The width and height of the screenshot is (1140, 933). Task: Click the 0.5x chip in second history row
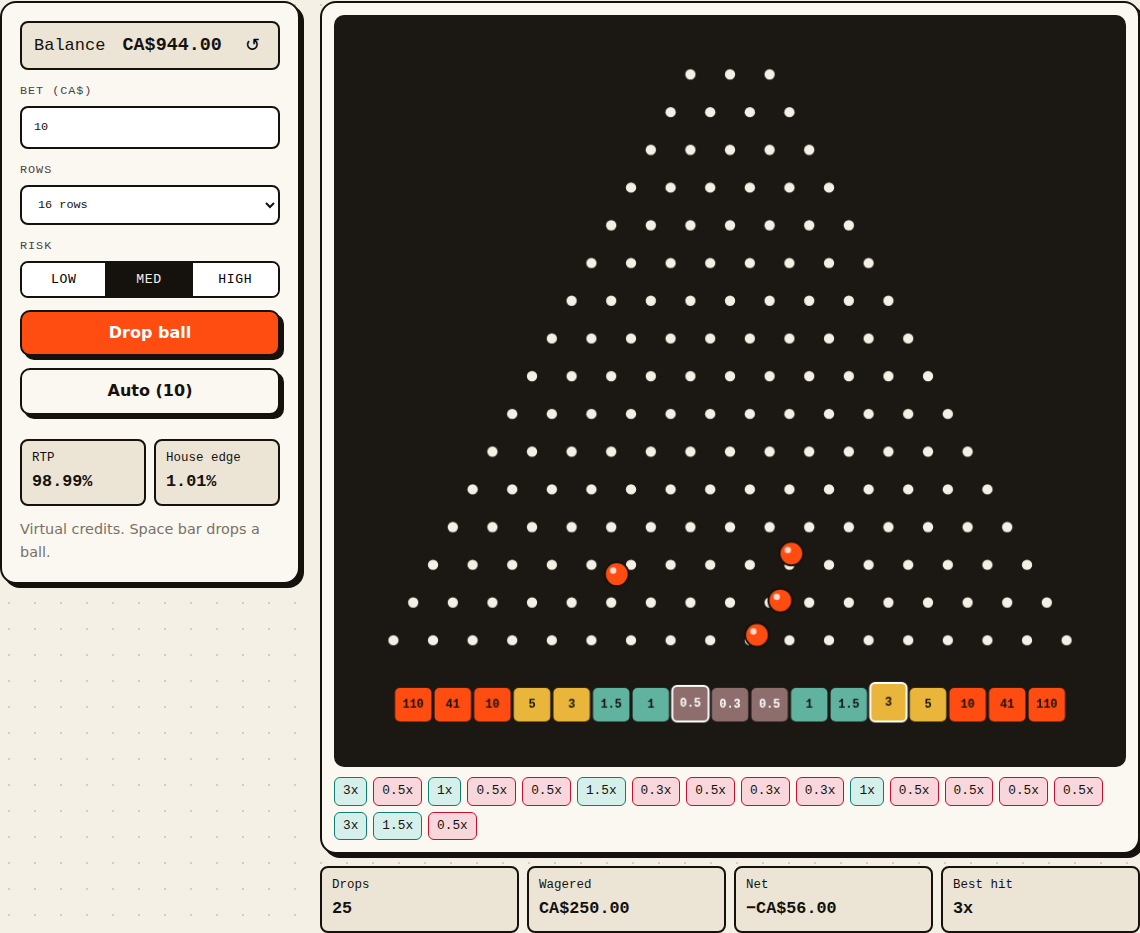point(452,825)
